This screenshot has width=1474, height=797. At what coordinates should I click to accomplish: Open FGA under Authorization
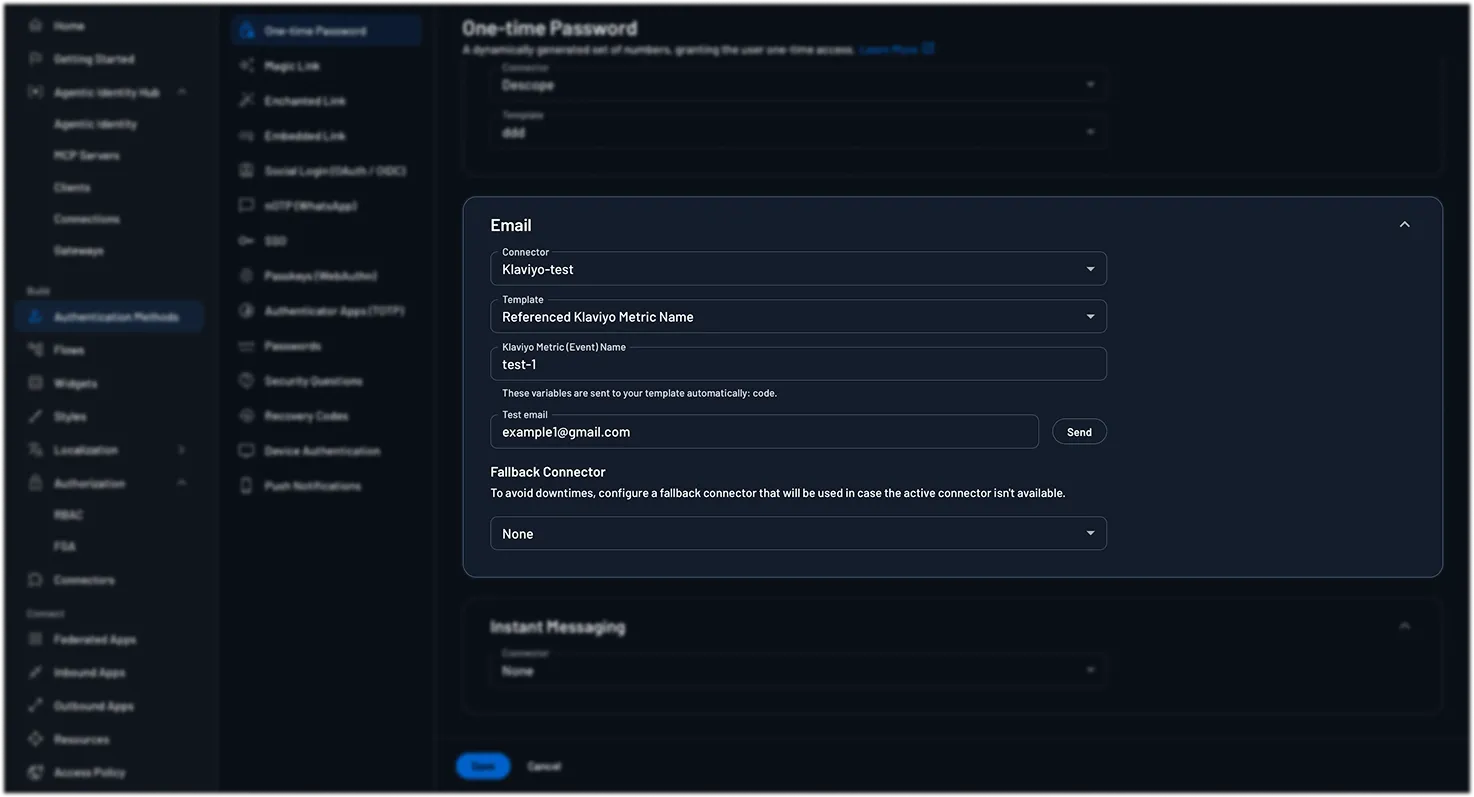(65, 547)
